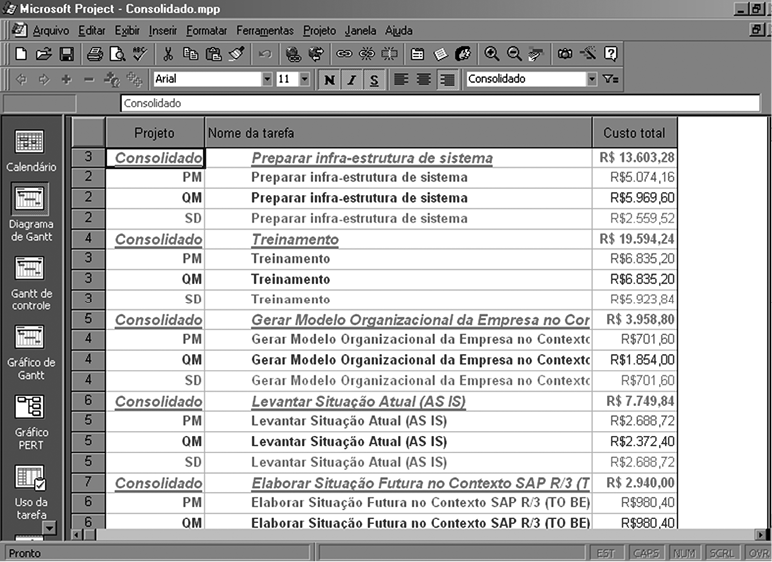Expand the Arial font dropdown
This screenshot has height=562, width=772.
point(267,79)
